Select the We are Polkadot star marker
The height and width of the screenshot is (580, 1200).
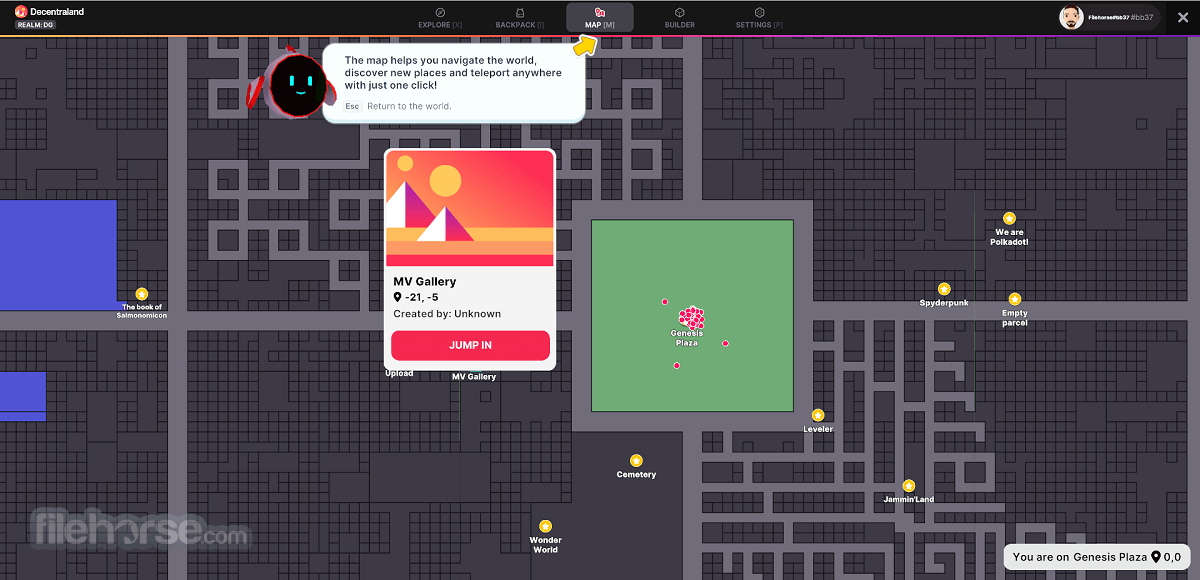point(1010,218)
